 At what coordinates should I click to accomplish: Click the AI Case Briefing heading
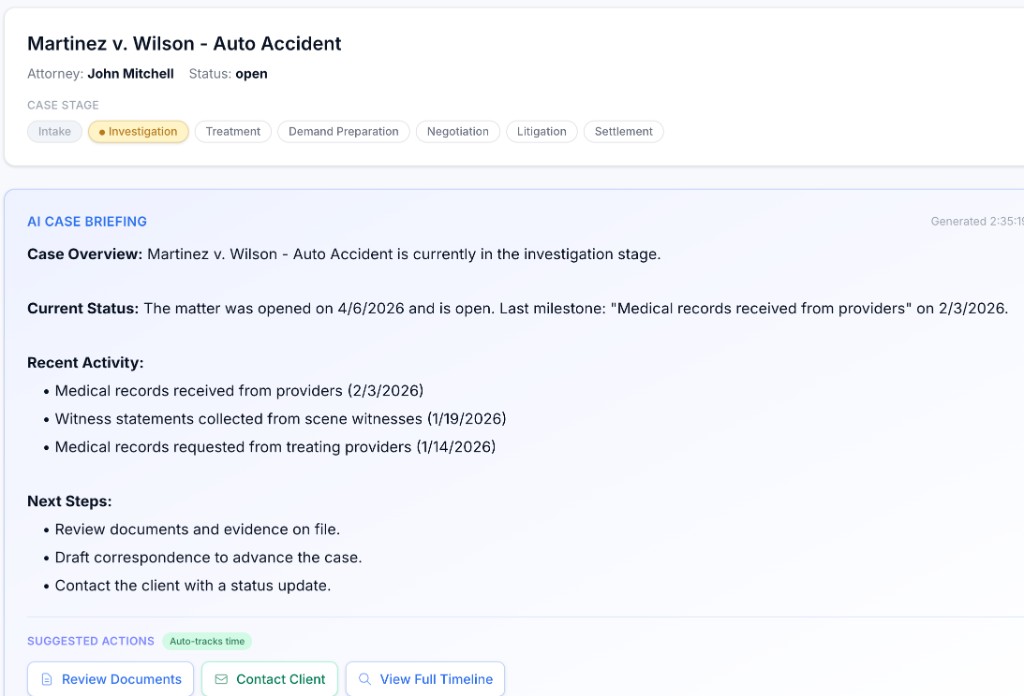tap(87, 222)
